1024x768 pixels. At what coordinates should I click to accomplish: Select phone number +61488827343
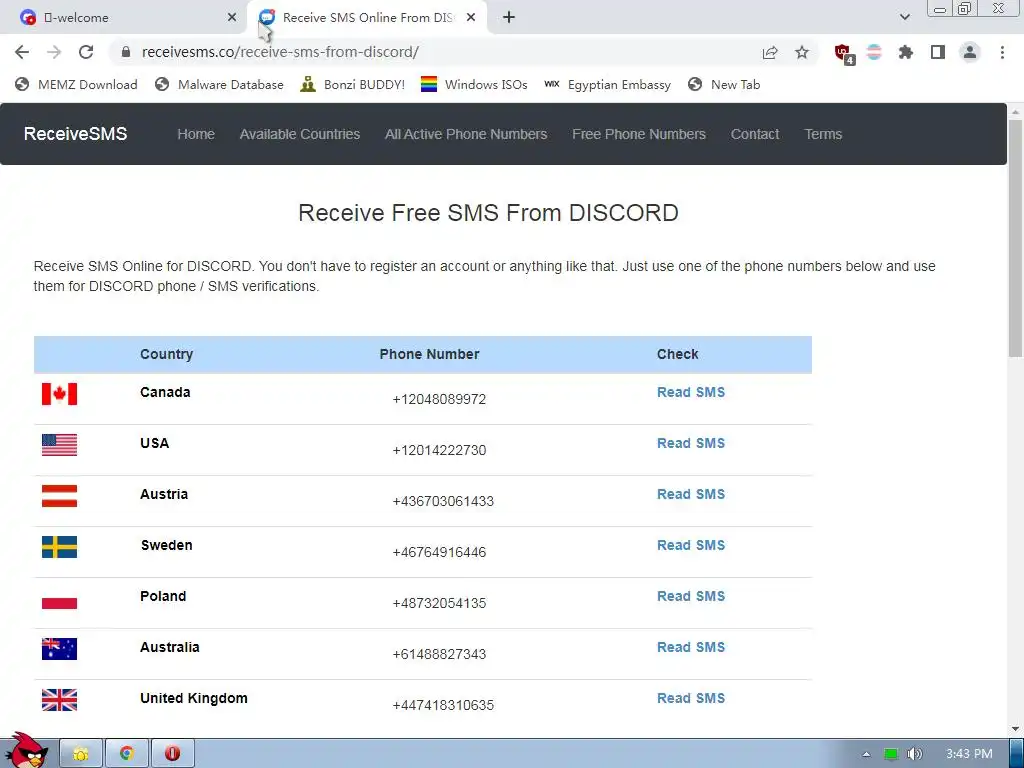pyautogui.click(x=439, y=654)
